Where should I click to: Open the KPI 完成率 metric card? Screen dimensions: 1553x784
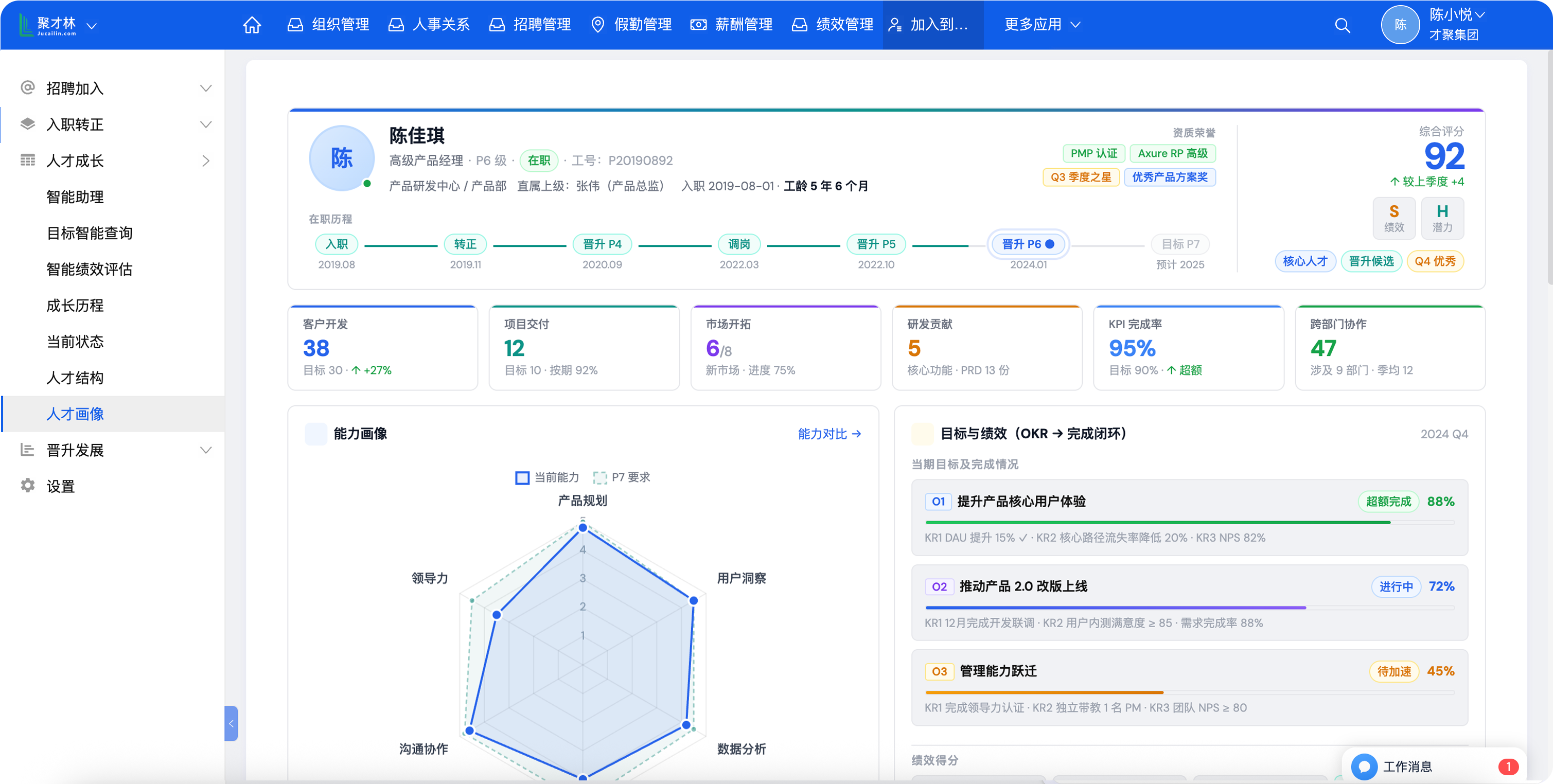[x=1189, y=348]
